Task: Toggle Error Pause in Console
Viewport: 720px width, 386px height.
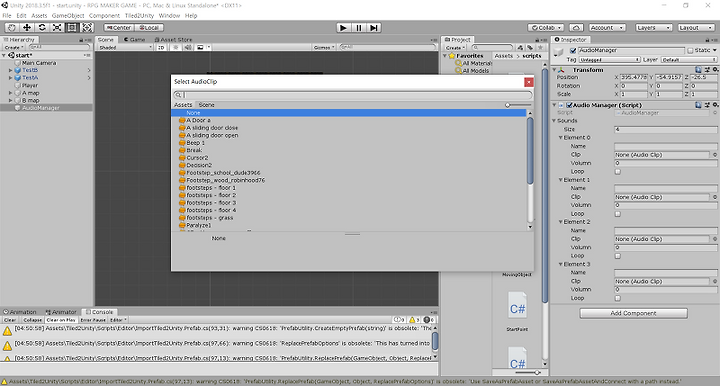Action: pyautogui.click(x=93, y=320)
